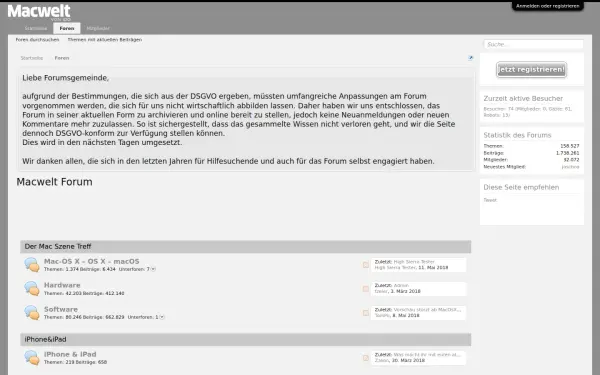Viewport: 600px width, 375px height.
Task: Click the Themen count 158.527
Action: pyautogui.click(x=570, y=146)
